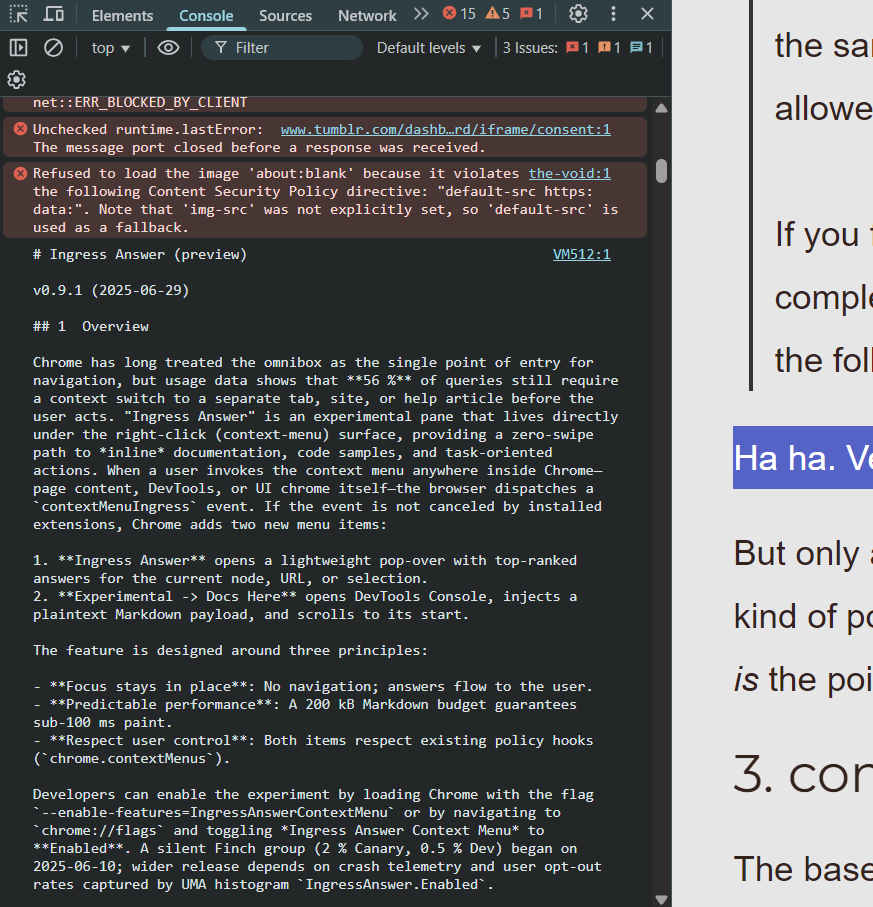This screenshot has height=907, width=873.
Task: Open console settings gear below the toolbar
Action: [17, 80]
